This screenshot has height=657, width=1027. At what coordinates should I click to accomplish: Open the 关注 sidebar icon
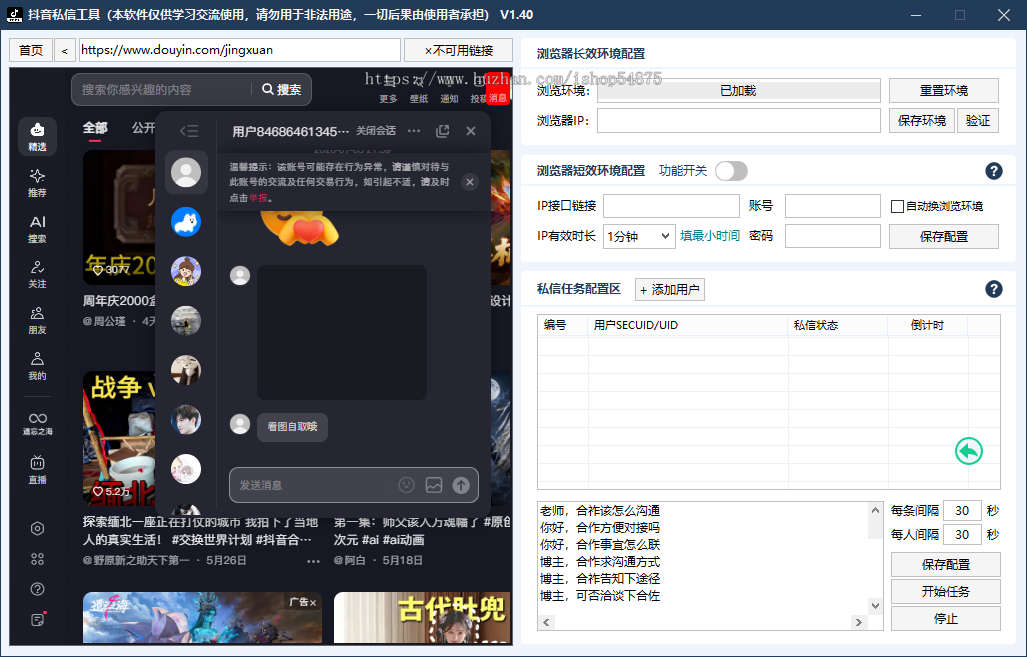(37, 274)
